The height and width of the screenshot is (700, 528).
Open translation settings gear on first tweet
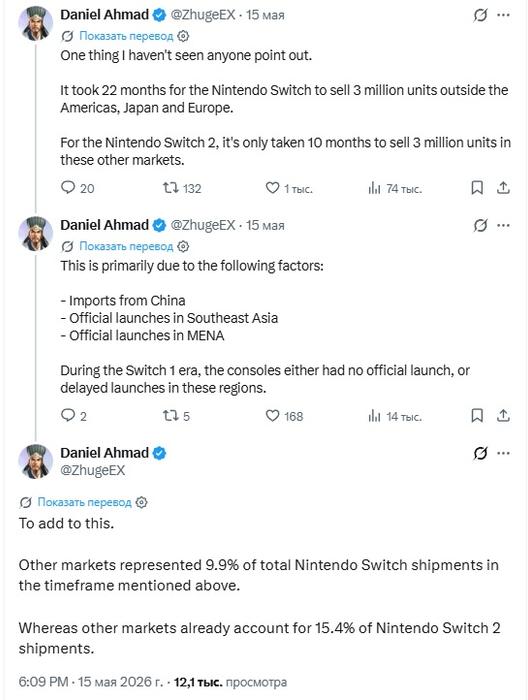pyautogui.click(x=183, y=36)
